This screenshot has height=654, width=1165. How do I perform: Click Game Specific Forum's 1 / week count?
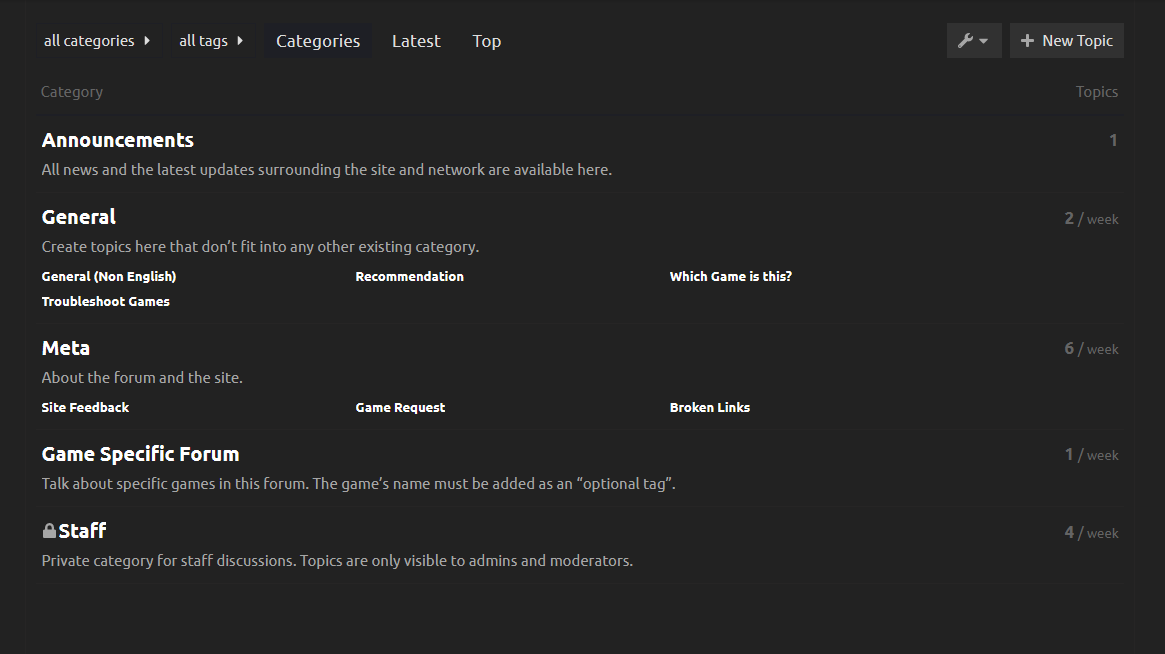pos(1091,455)
